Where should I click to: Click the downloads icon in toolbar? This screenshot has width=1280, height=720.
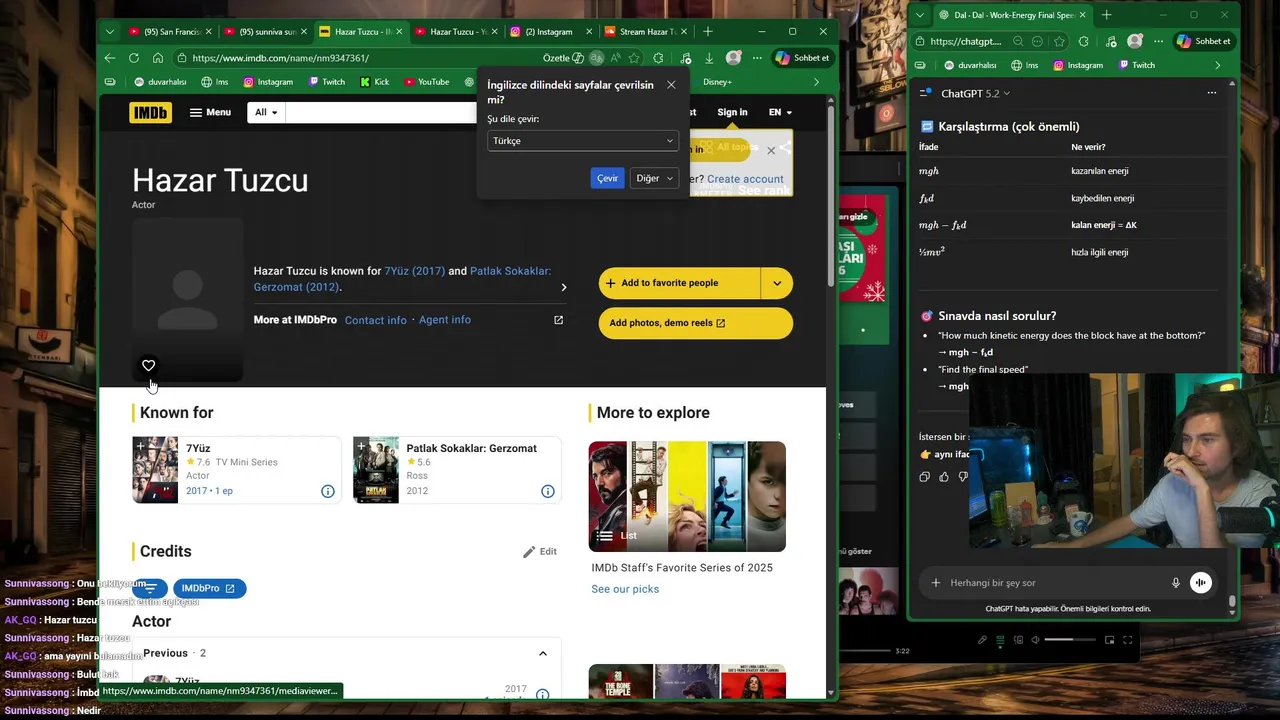709,58
